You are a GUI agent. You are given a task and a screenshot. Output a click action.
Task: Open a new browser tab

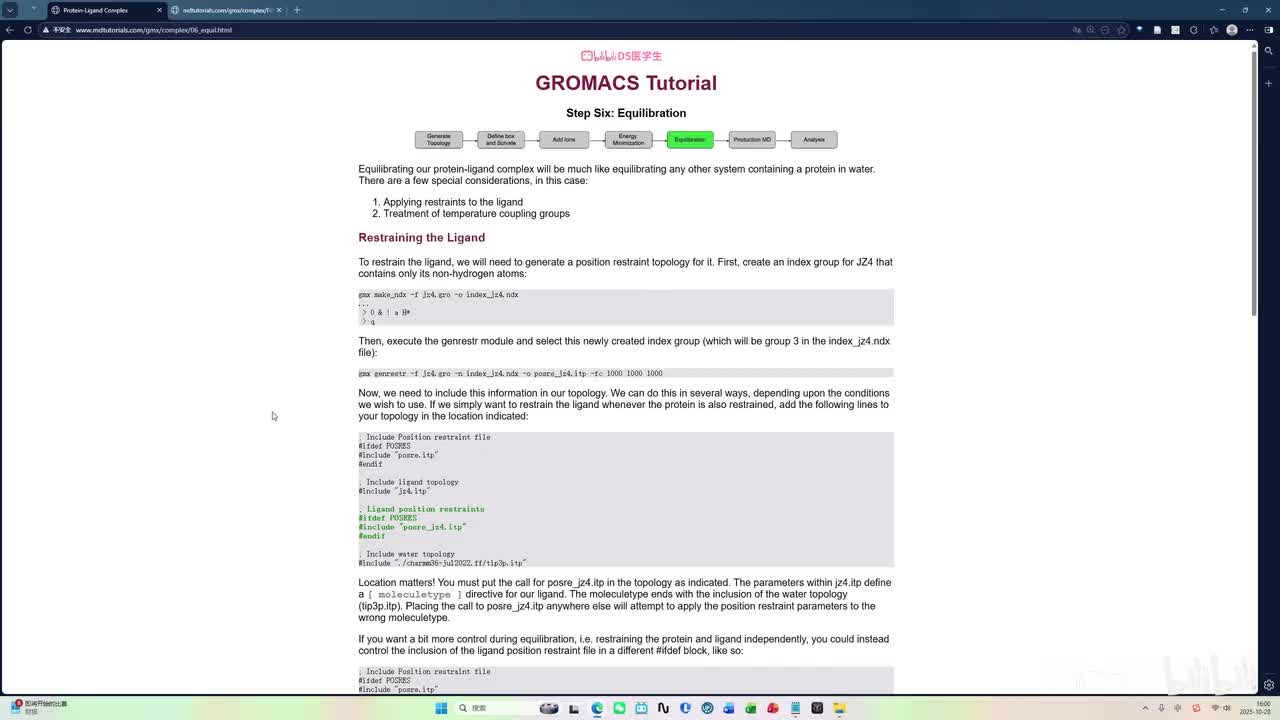tap(297, 10)
